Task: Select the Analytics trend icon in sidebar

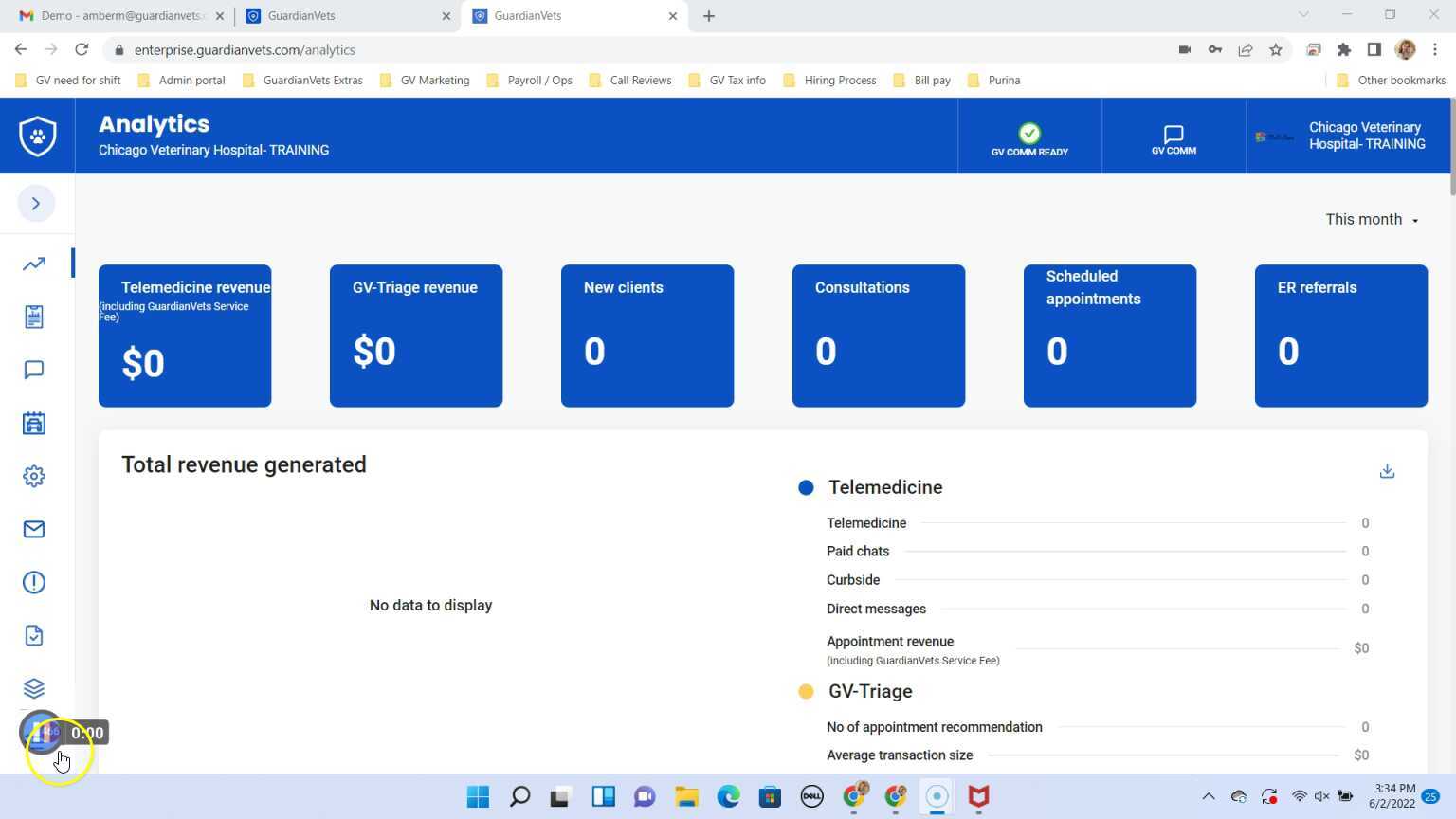Action: [x=34, y=264]
